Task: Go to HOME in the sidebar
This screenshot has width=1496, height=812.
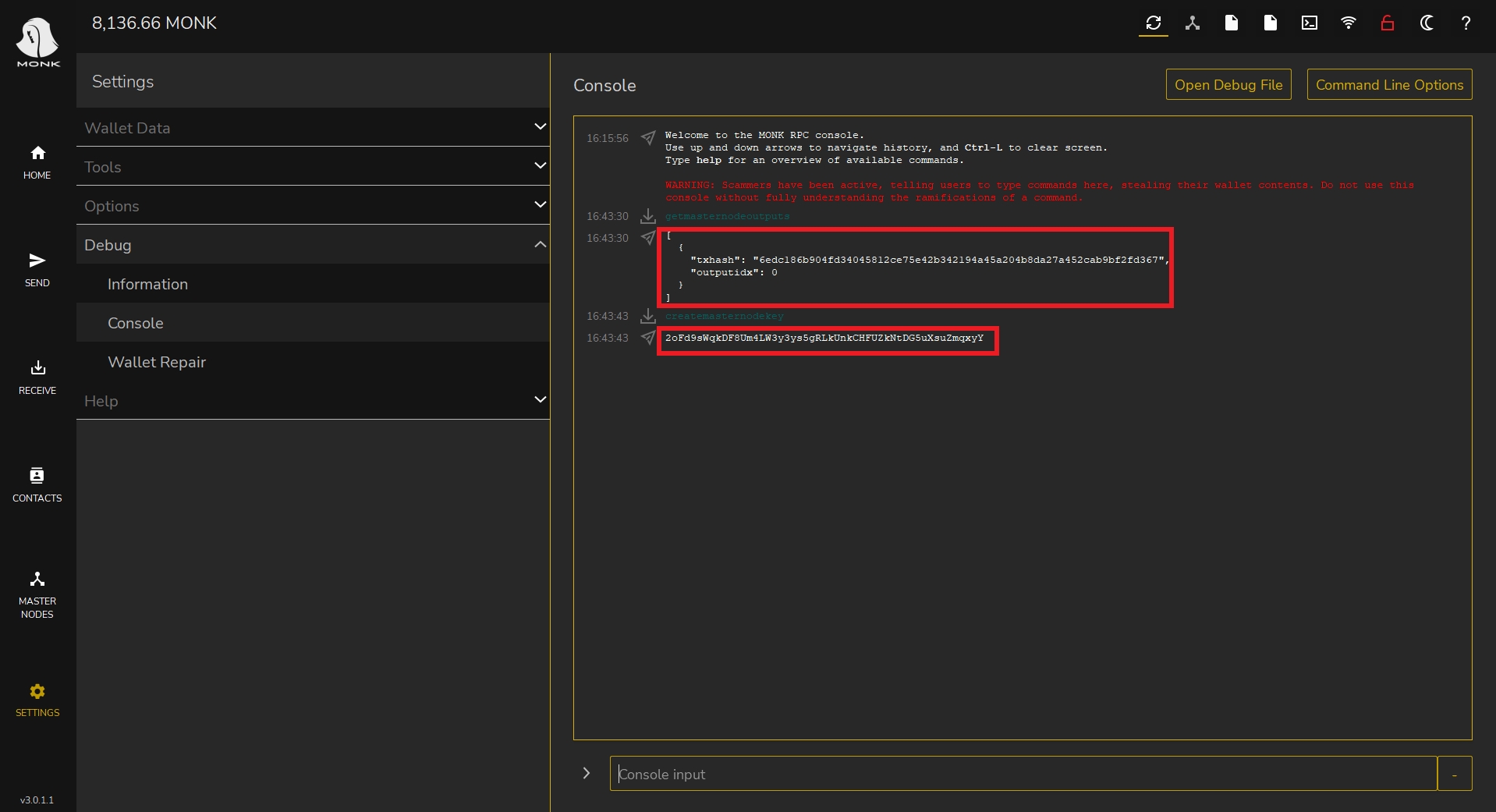Action: point(37,162)
